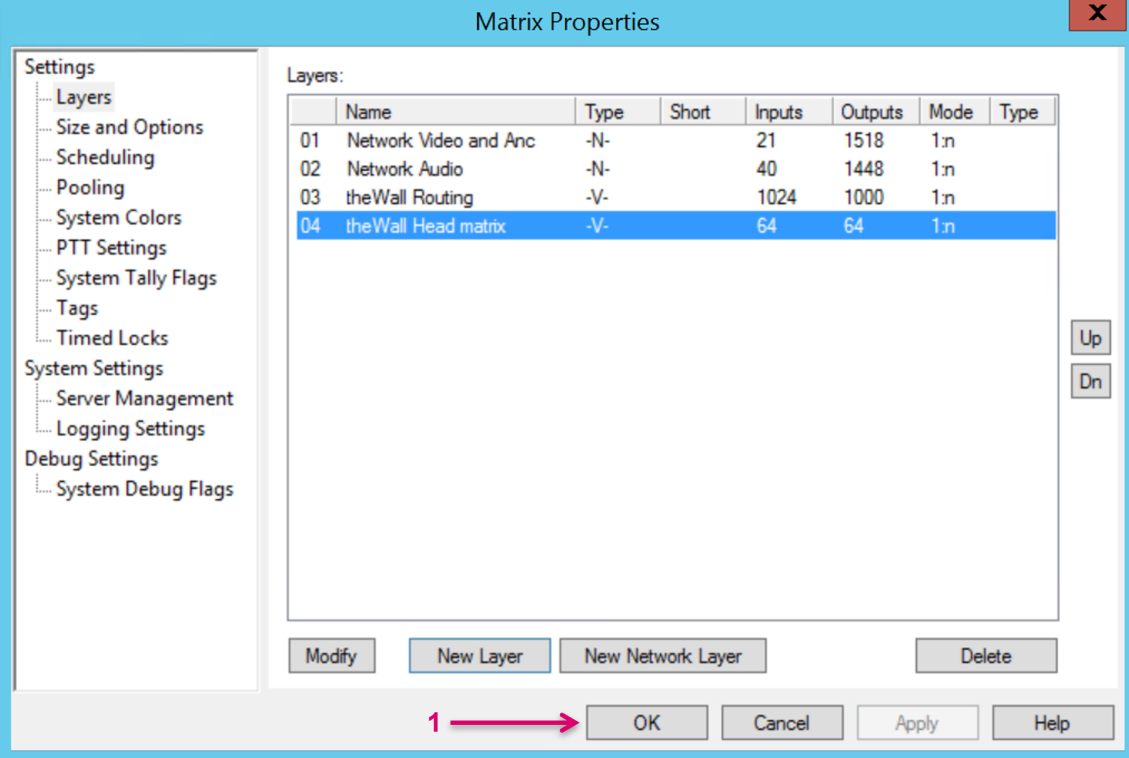The width and height of the screenshot is (1129, 758).
Task: Click the Modify button
Action: click(331, 656)
